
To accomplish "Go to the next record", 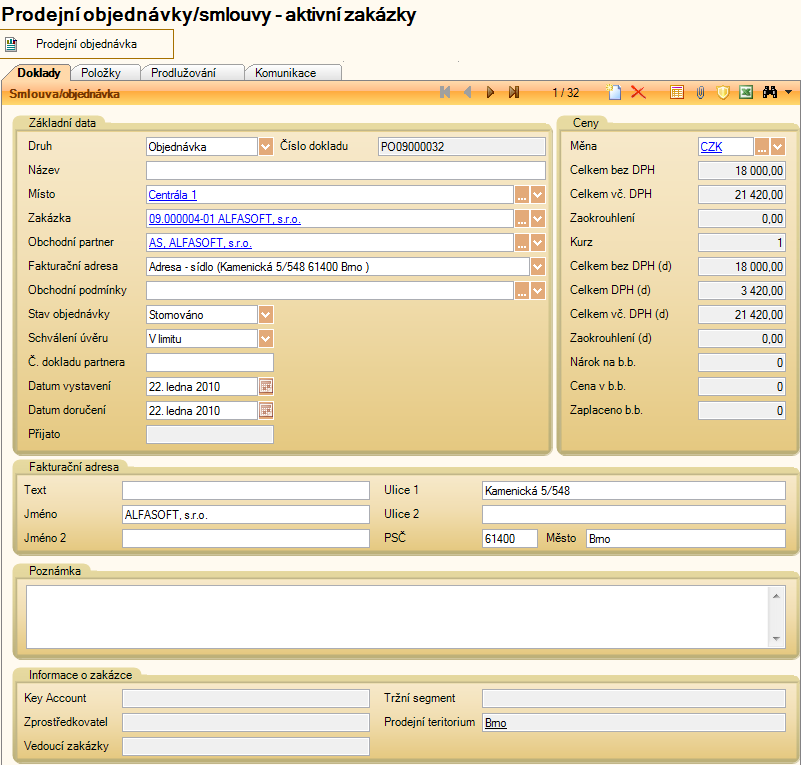I will click(490, 93).
